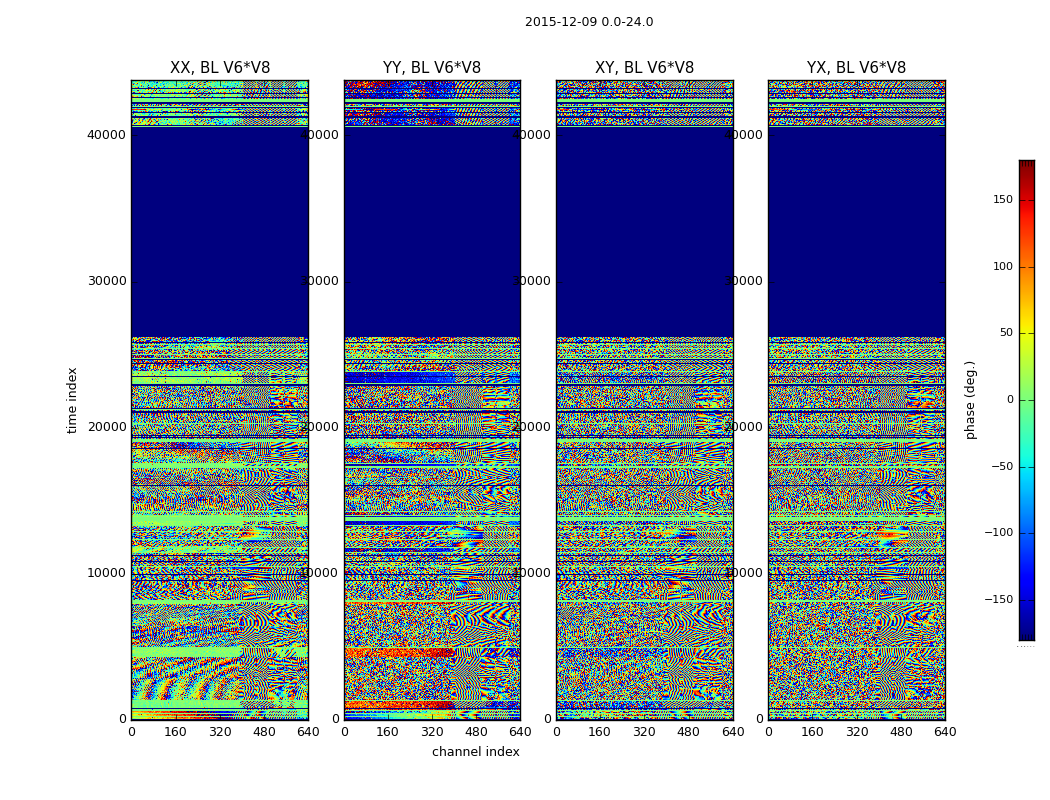The height and width of the screenshot is (800, 1050).
Task: Click the solid dark blue block in the YX panel
Action: [856, 230]
